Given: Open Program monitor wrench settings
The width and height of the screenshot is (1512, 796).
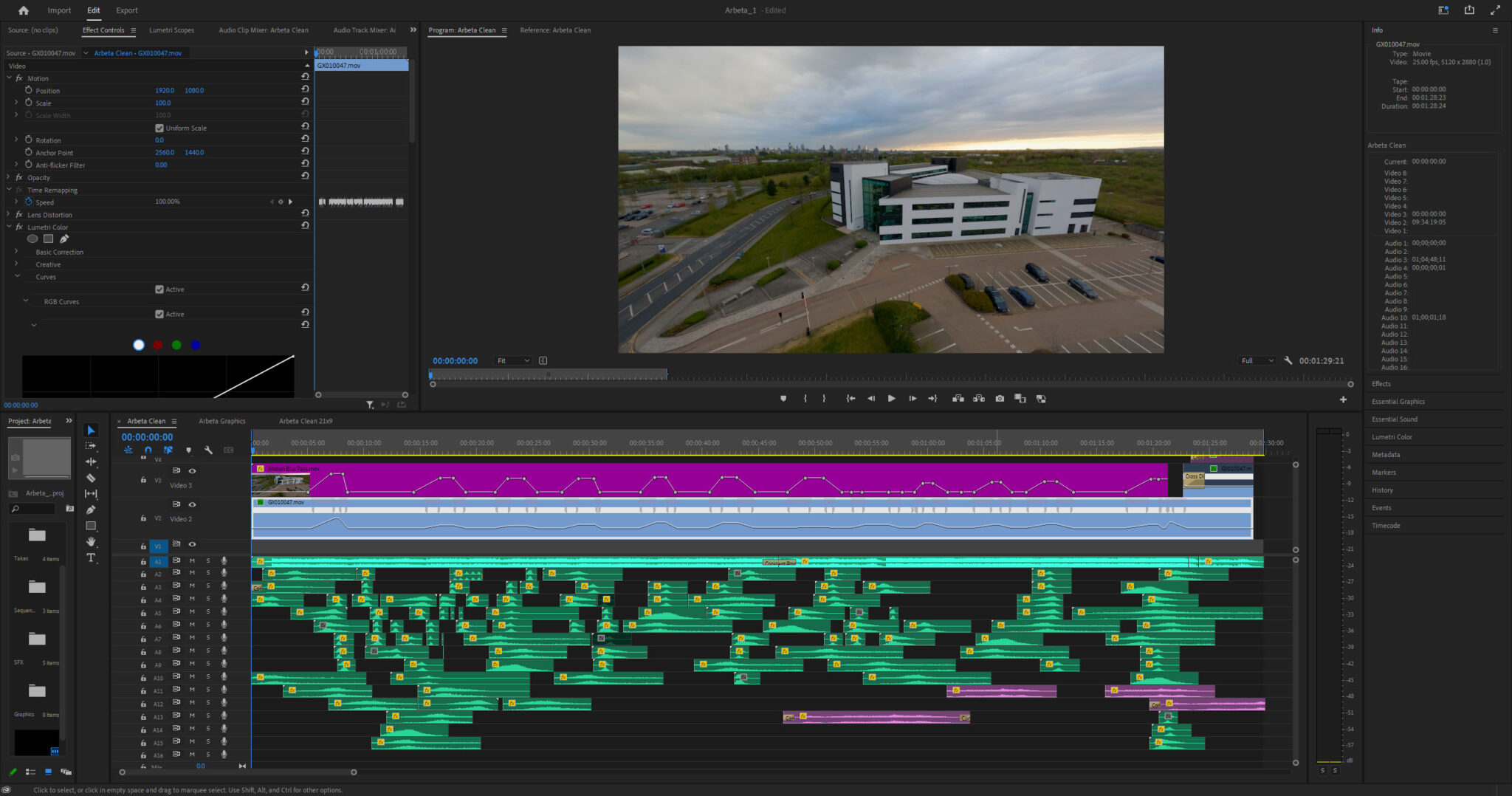Looking at the screenshot, I should point(1288,361).
